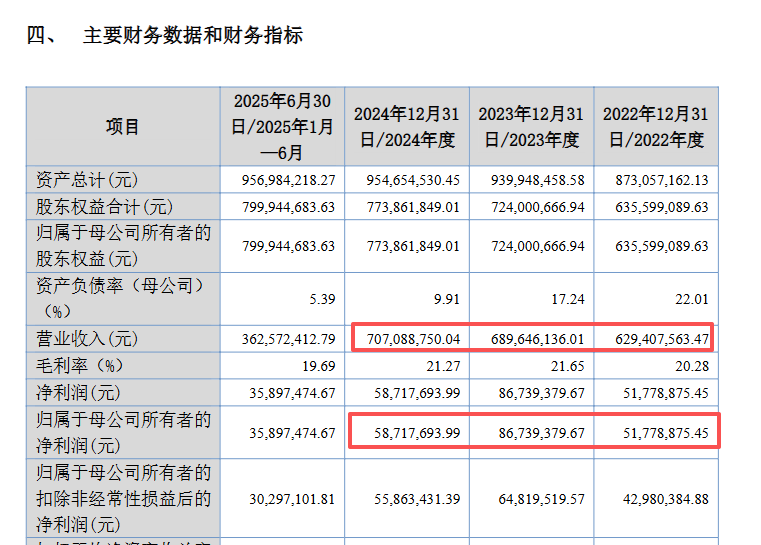The width and height of the screenshot is (761, 545).
Task: Select the 2024年12月31日/2024年度 column header
Action: pyautogui.click(x=406, y=127)
